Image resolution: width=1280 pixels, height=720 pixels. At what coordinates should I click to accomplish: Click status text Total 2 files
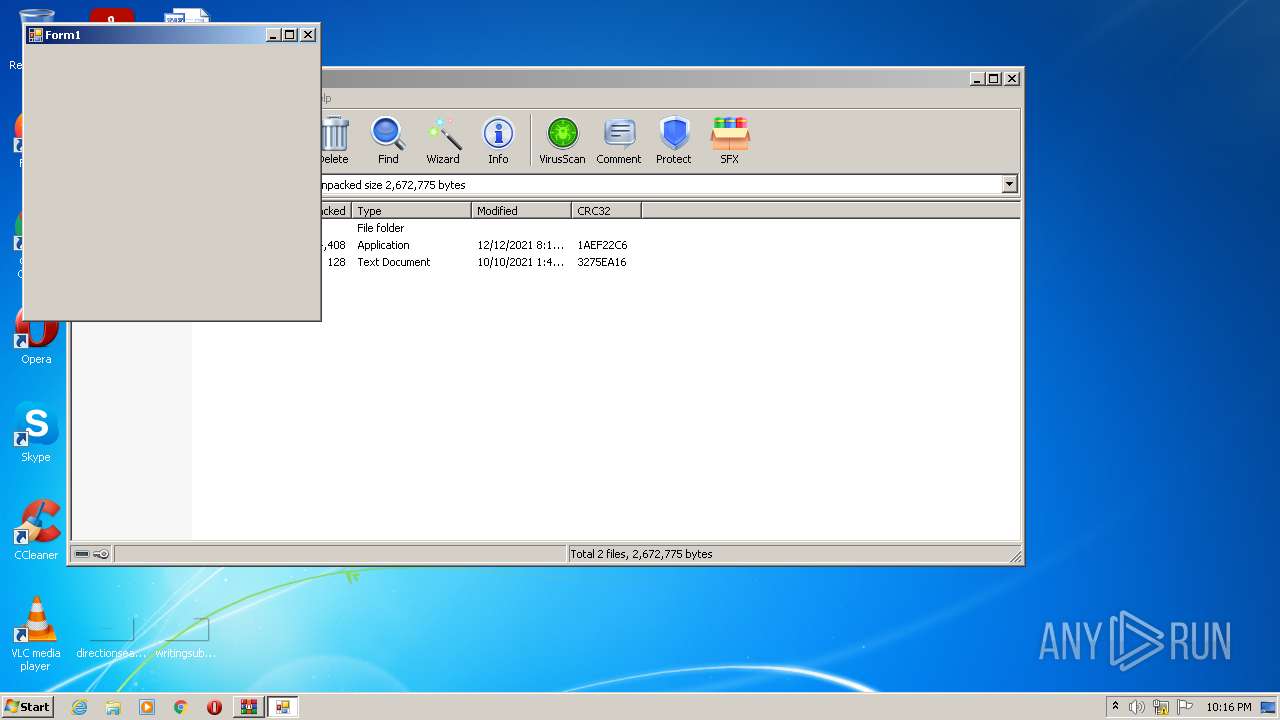click(641, 554)
